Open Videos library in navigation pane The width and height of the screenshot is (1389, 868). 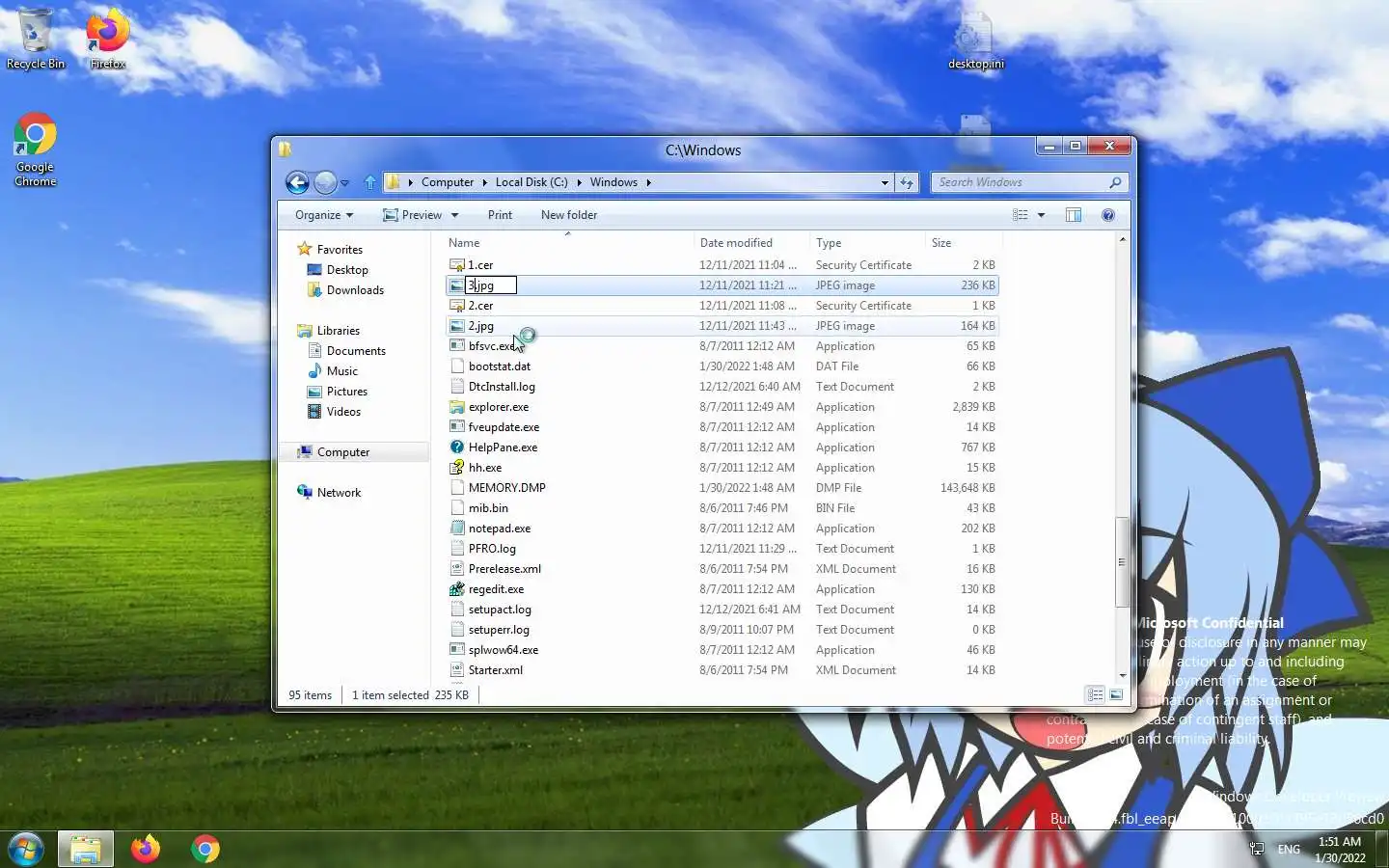(x=343, y=412)
